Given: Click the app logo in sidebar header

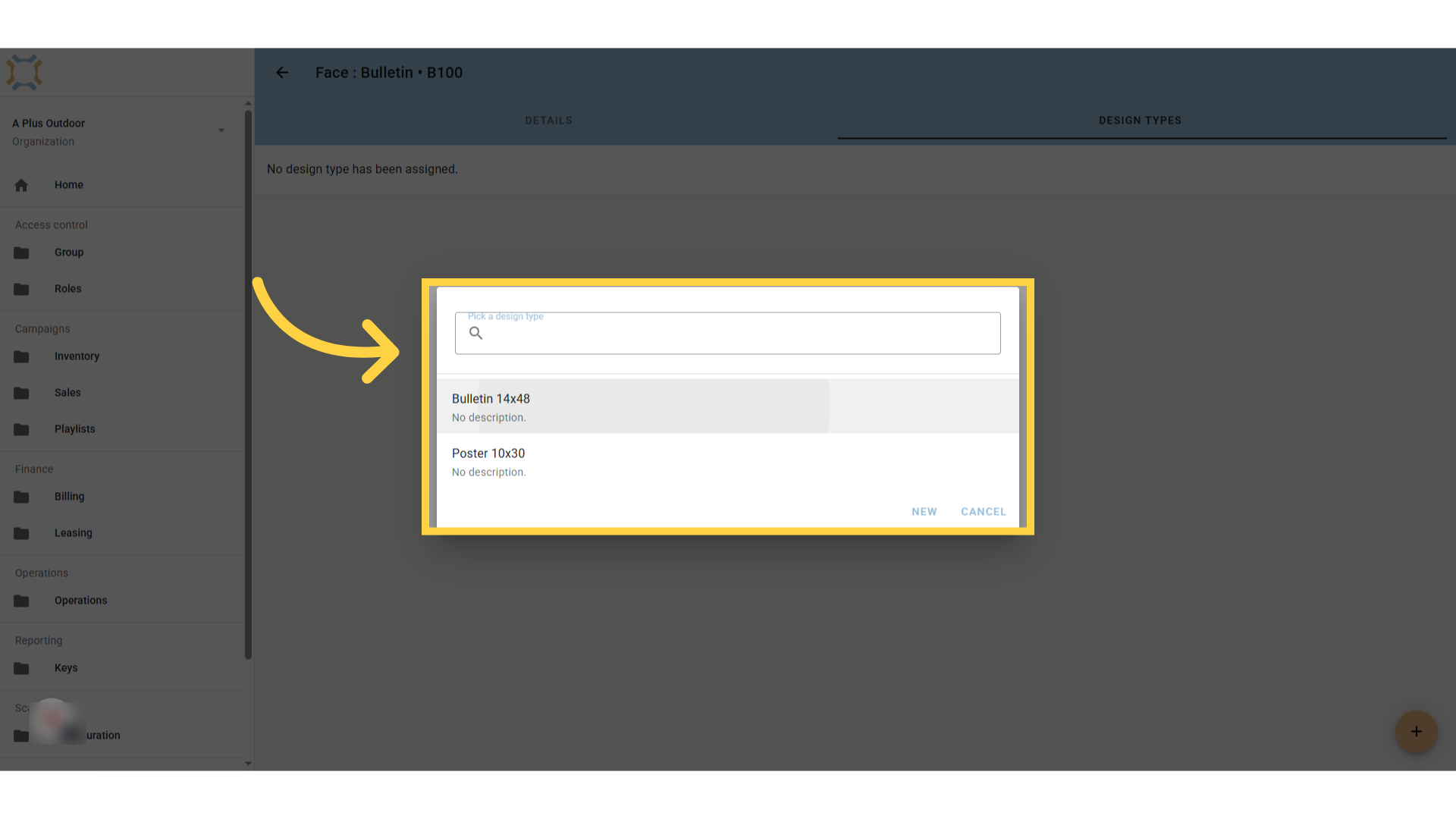Looking at the screenshot, I should pos(24,73).
